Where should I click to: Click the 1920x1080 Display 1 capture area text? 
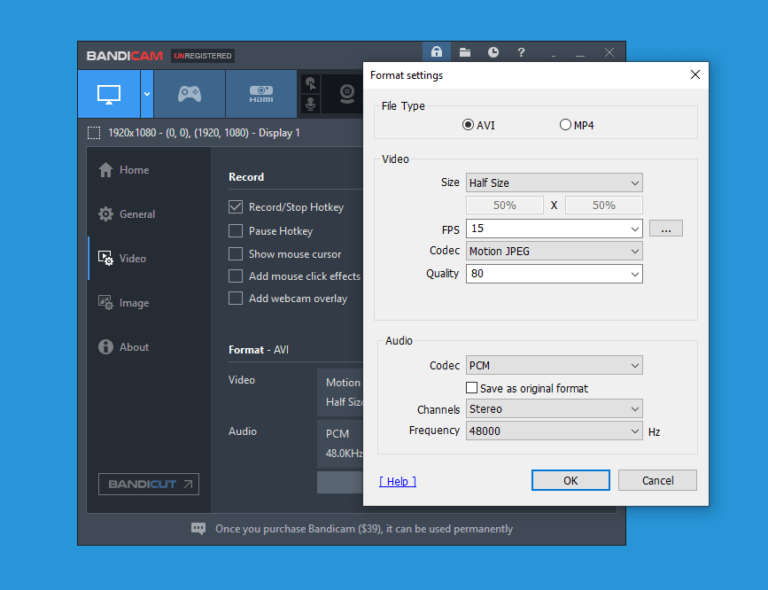(x=204, y=133)
